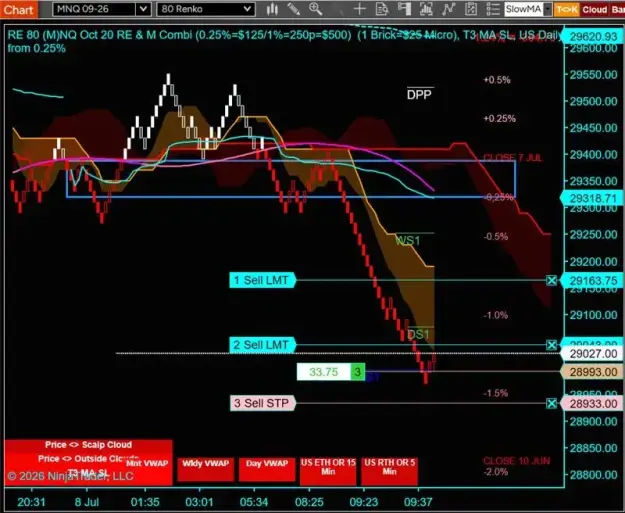
Task: Select the 1 Sell LMT order label
Action: (x=262, y=280)
